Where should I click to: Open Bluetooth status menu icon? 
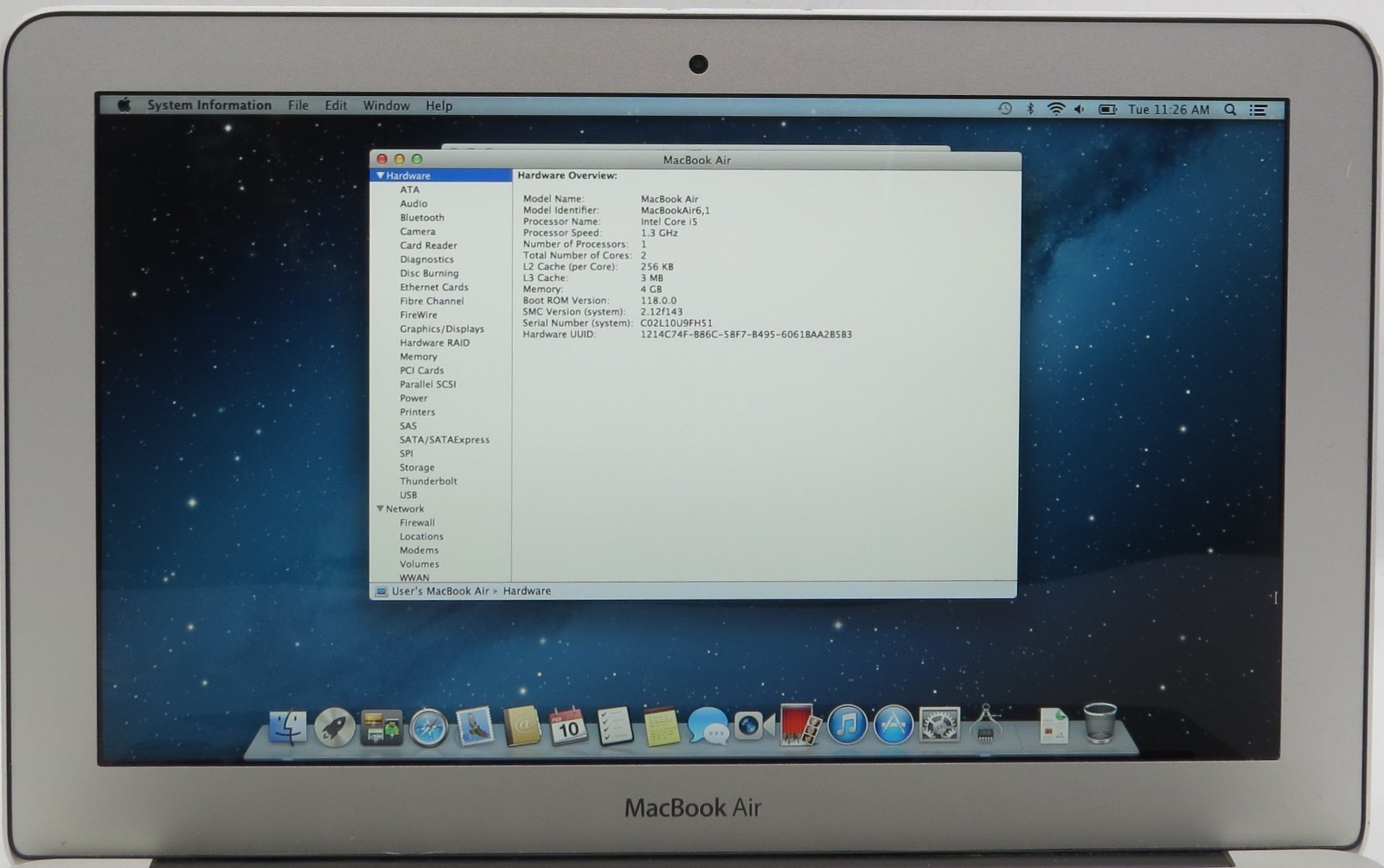pyautogui.click(x=1029, y=109)
